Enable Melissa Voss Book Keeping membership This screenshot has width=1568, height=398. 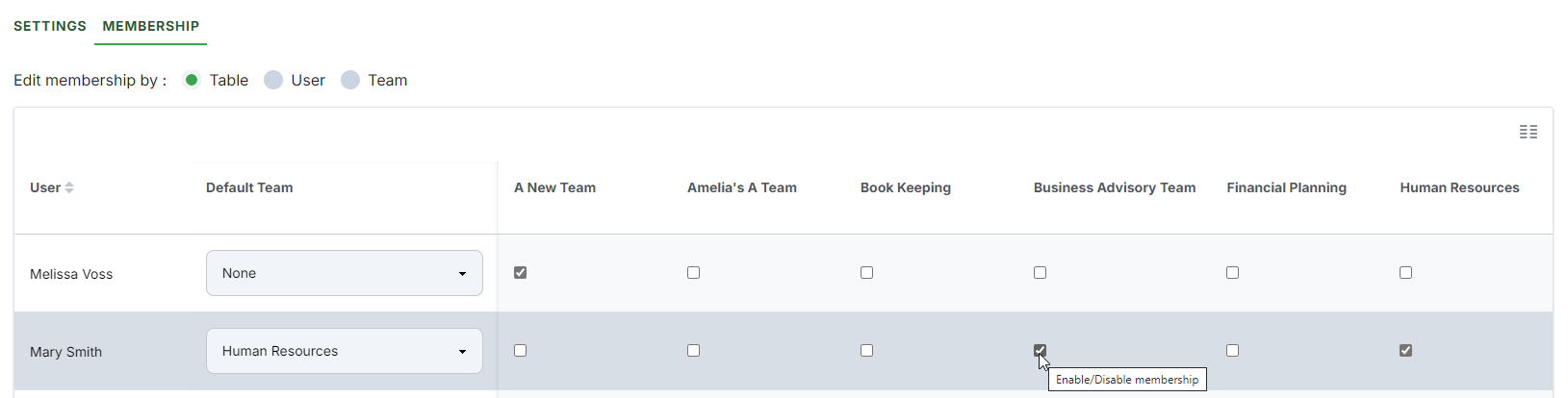pyautogui.click(x=867, y=273)
